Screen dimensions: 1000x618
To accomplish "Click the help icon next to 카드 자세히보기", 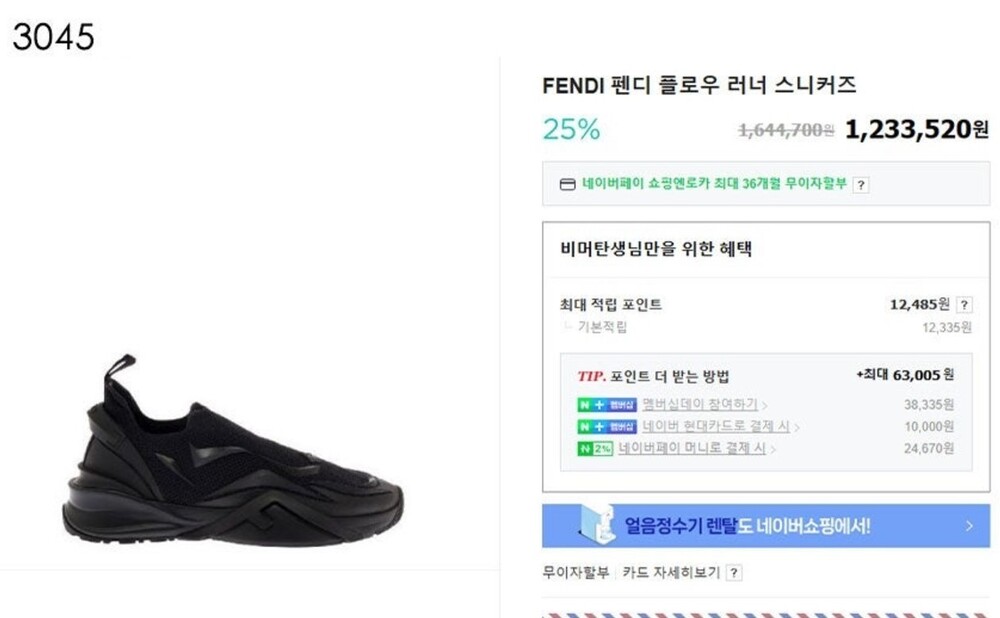I will click(734, 573).
